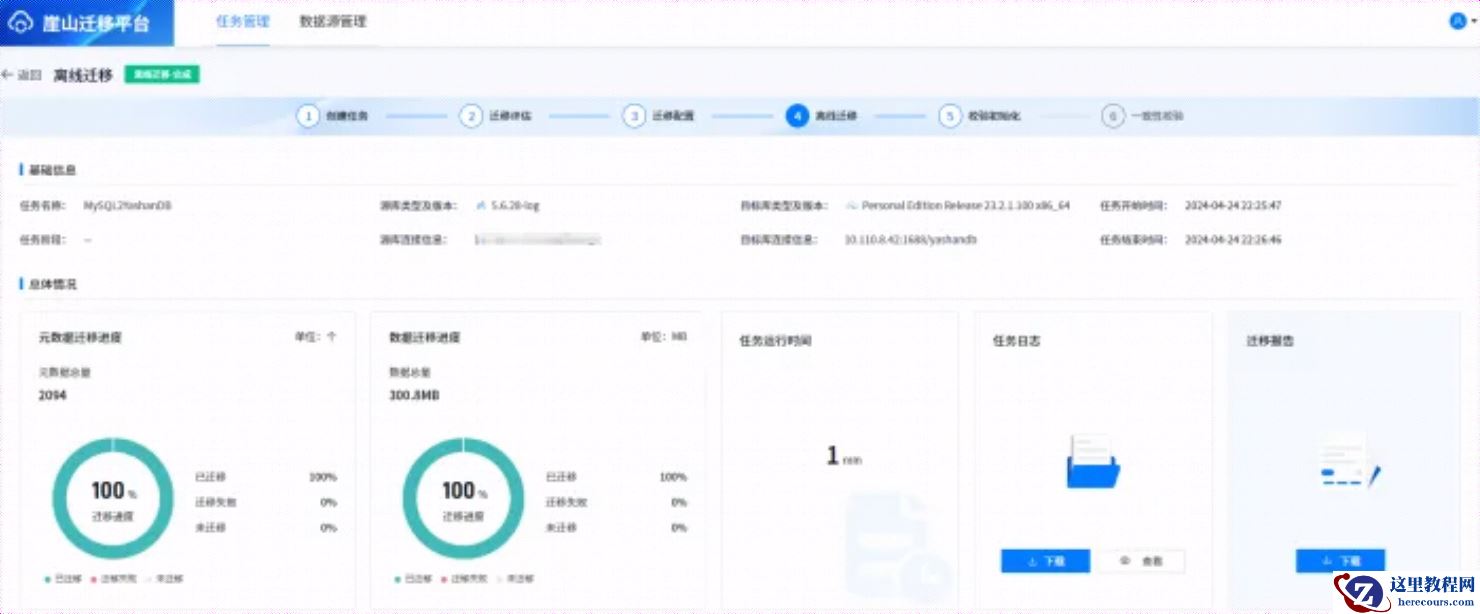Click the data migration 100% donut chart
The image size is (1480, 614).
click(x=463, y=498)
